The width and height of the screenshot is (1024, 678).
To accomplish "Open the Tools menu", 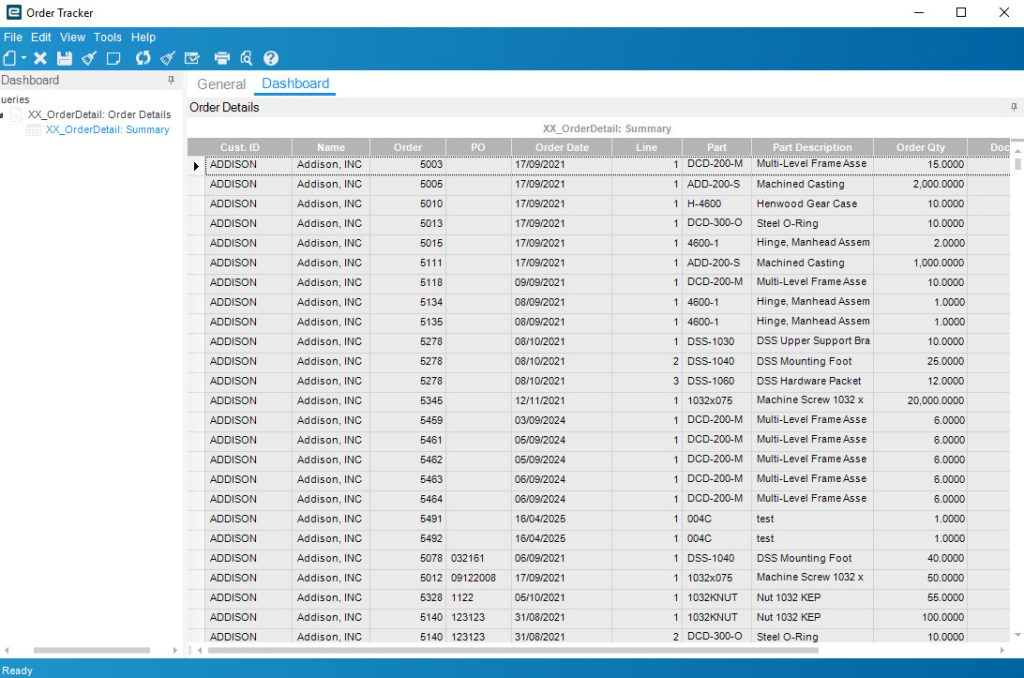I will [x=107, y=37].
